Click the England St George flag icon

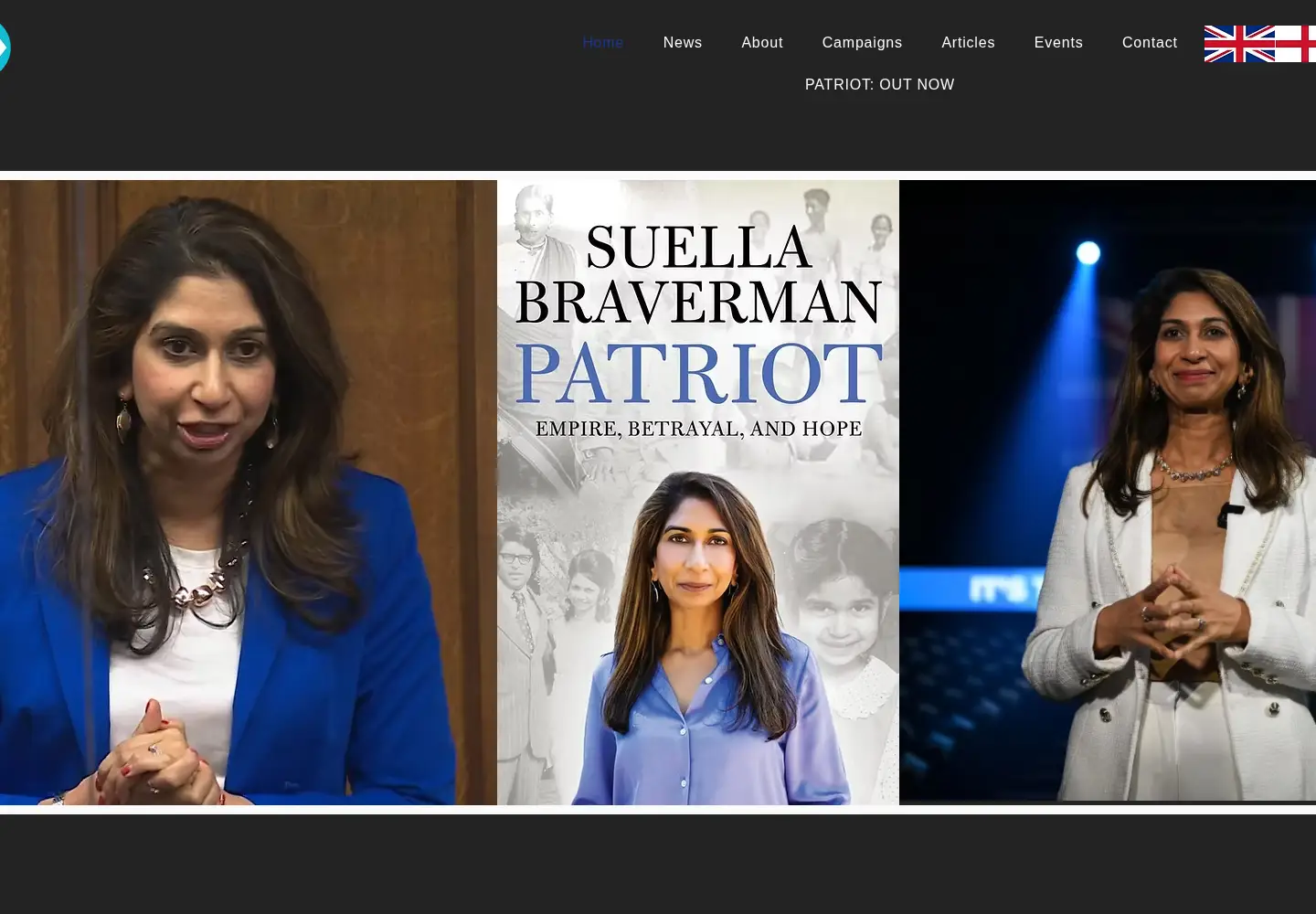1296,44
